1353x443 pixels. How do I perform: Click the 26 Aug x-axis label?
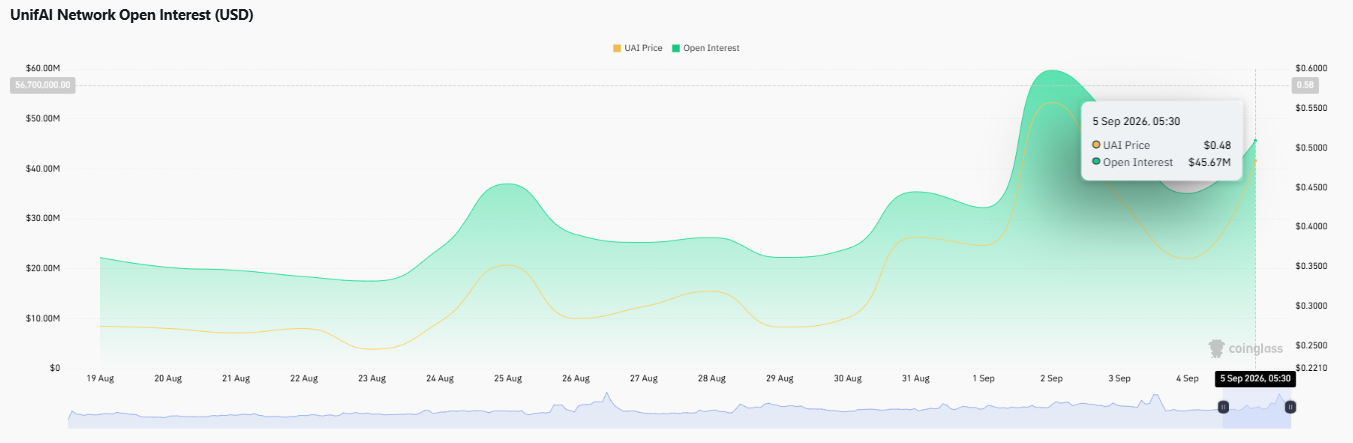(x=576, y=379)
